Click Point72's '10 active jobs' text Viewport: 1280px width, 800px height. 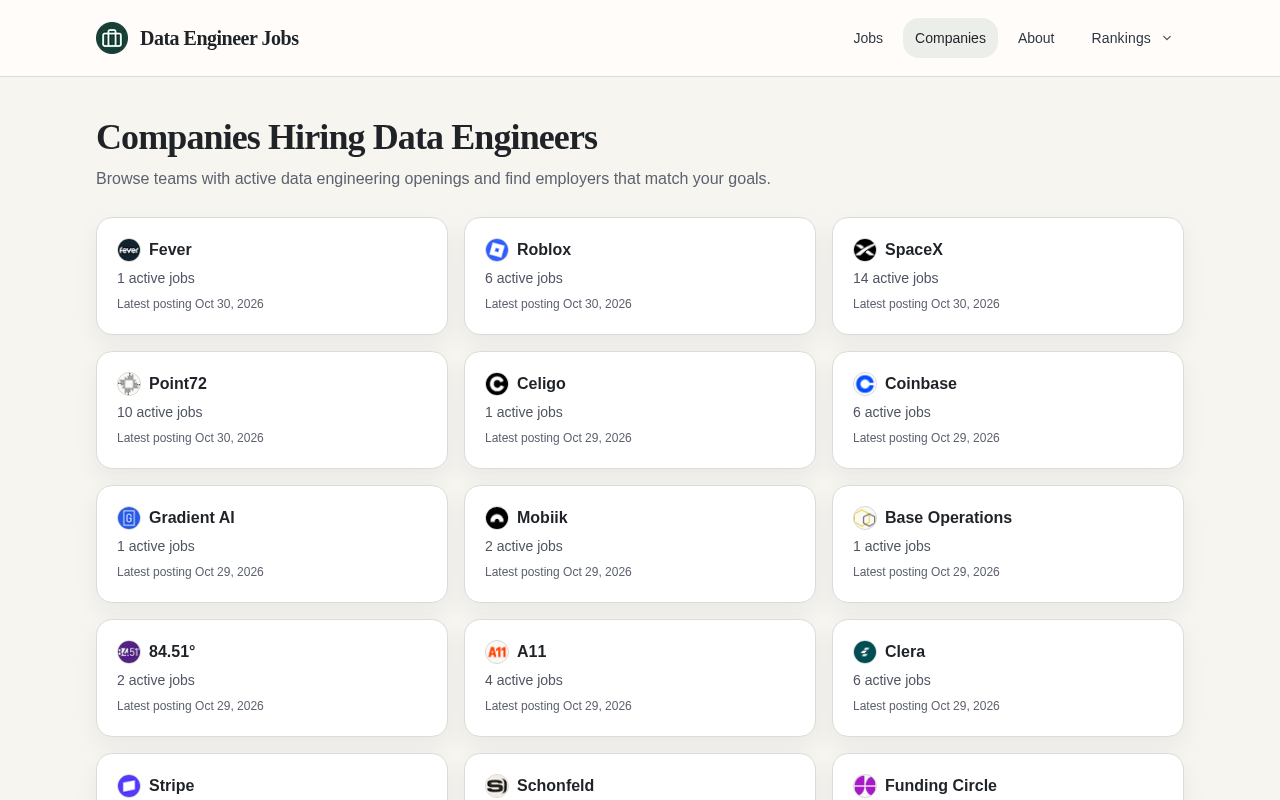click(x=160, y=412)
